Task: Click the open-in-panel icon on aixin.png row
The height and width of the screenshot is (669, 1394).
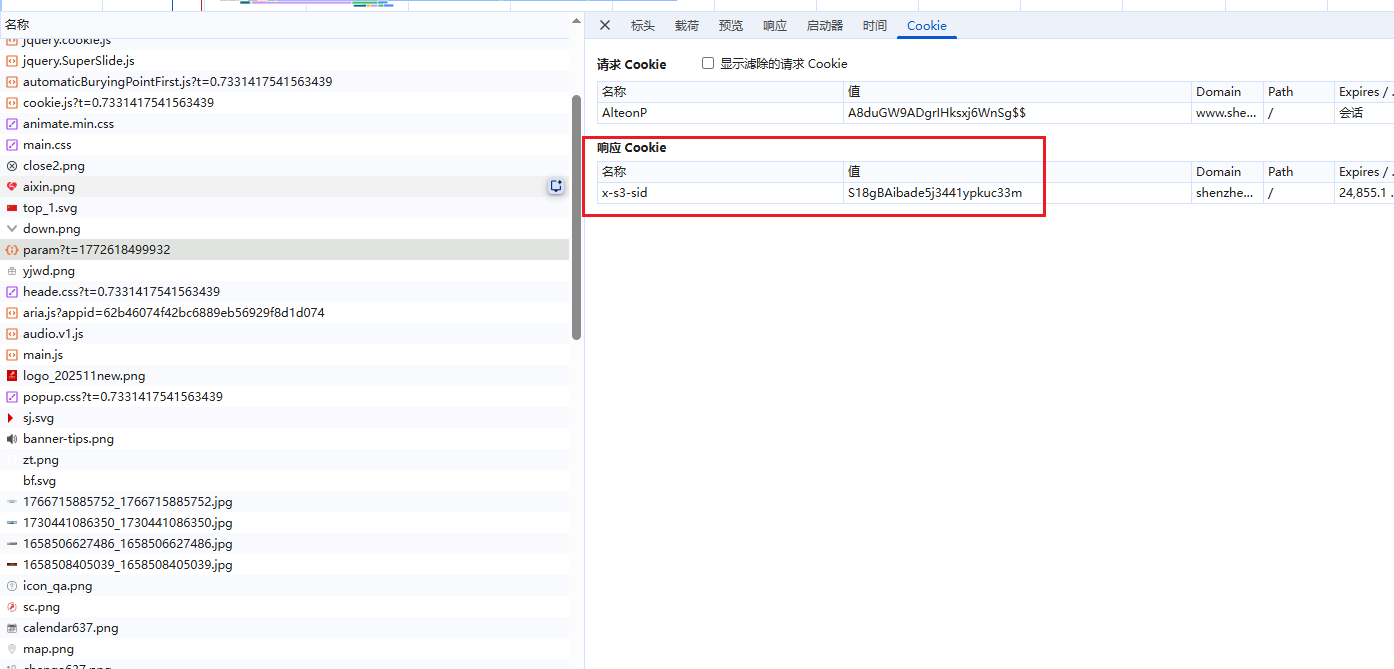Action: pos(556,186)
